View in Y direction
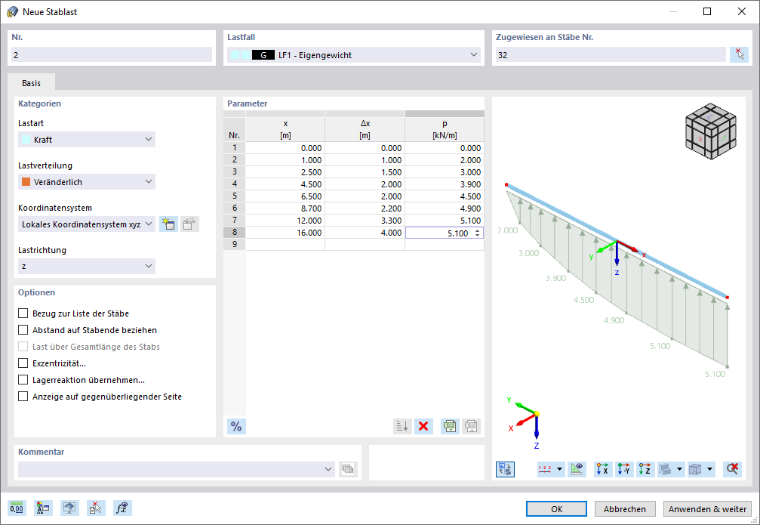 [624, 469]
